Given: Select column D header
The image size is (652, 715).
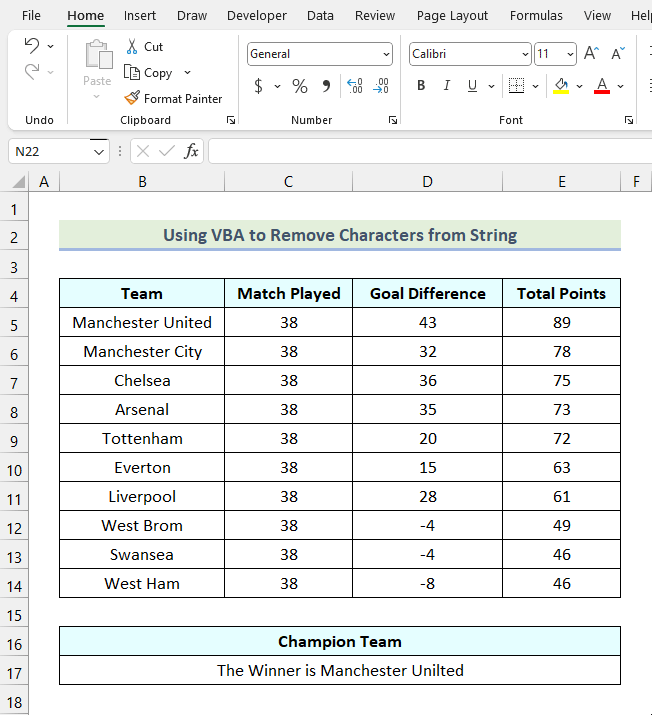Looking at the screenshot, I should click(427, 182).
